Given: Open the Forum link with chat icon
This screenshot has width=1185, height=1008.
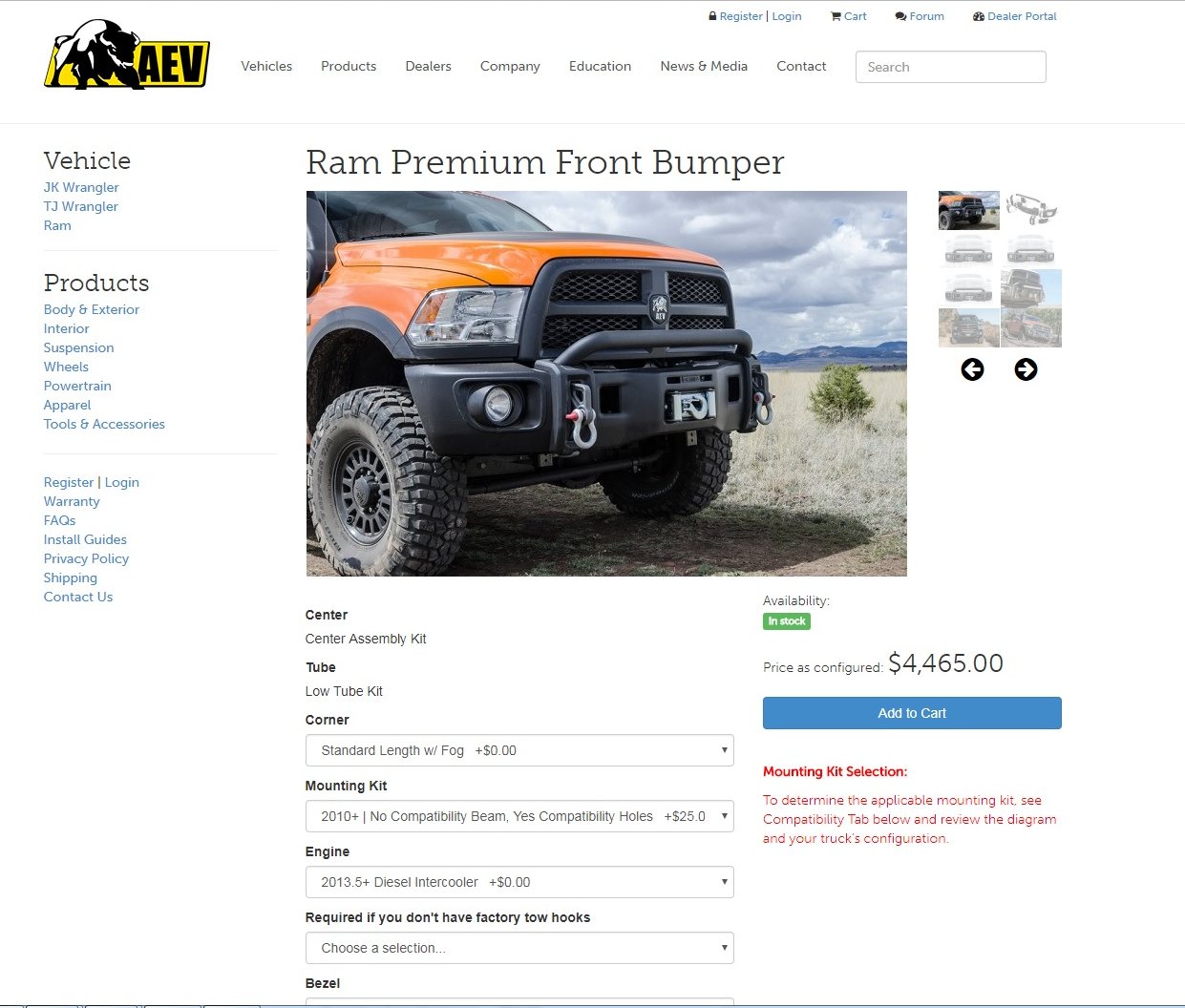Looking at the screenshot, I should [x=920, y=16].
